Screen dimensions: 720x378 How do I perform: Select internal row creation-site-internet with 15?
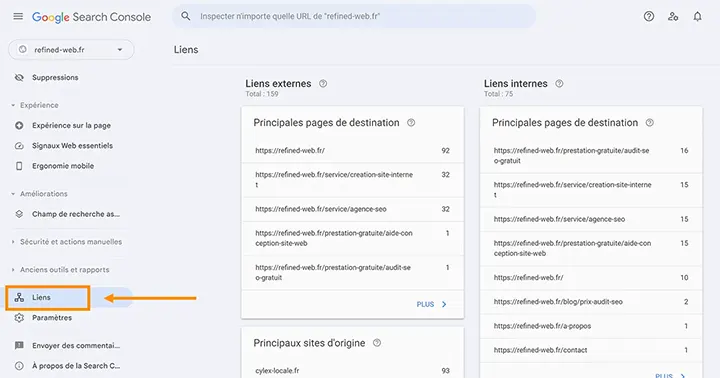tap(591, 190)
